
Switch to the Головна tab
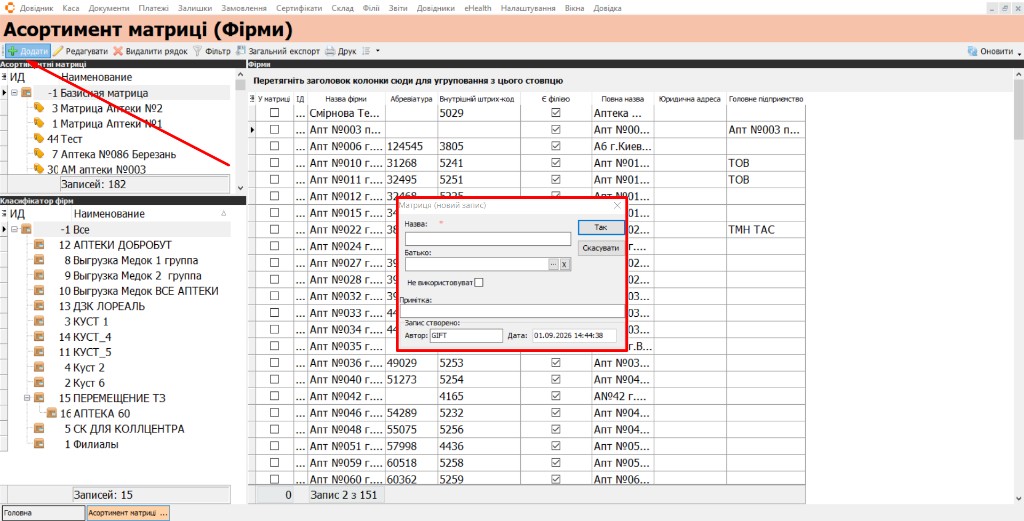point(43,513)
